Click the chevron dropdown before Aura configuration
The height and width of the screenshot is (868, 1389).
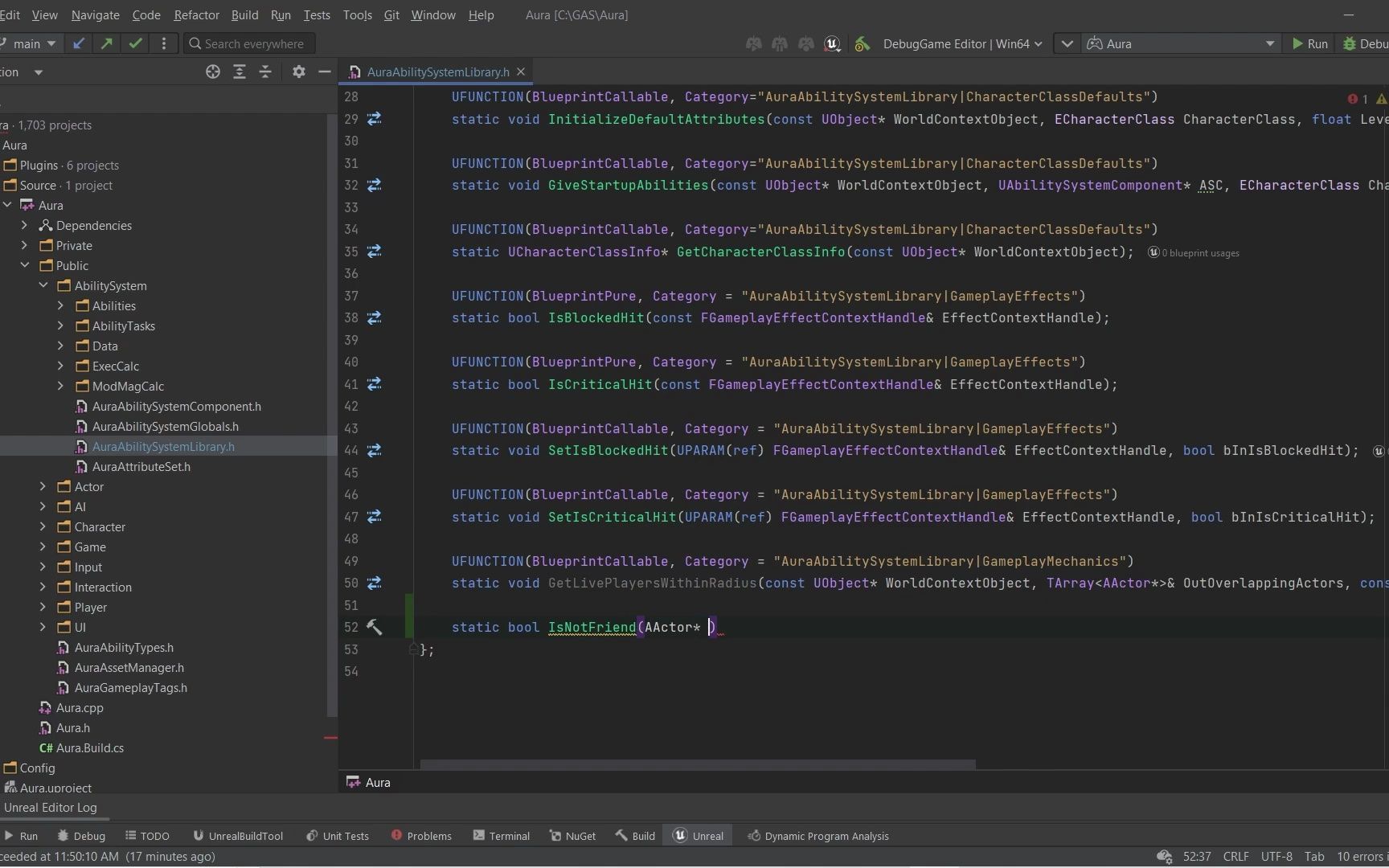click(1067, 44)
